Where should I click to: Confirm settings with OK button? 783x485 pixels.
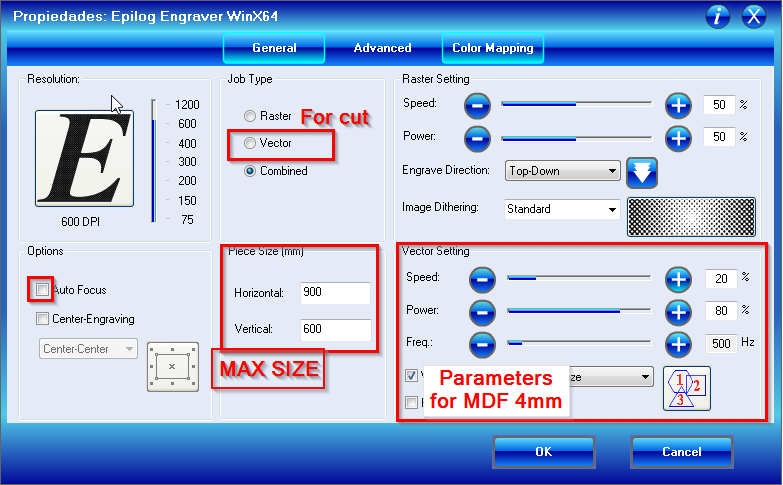click(x=544, y=452)
